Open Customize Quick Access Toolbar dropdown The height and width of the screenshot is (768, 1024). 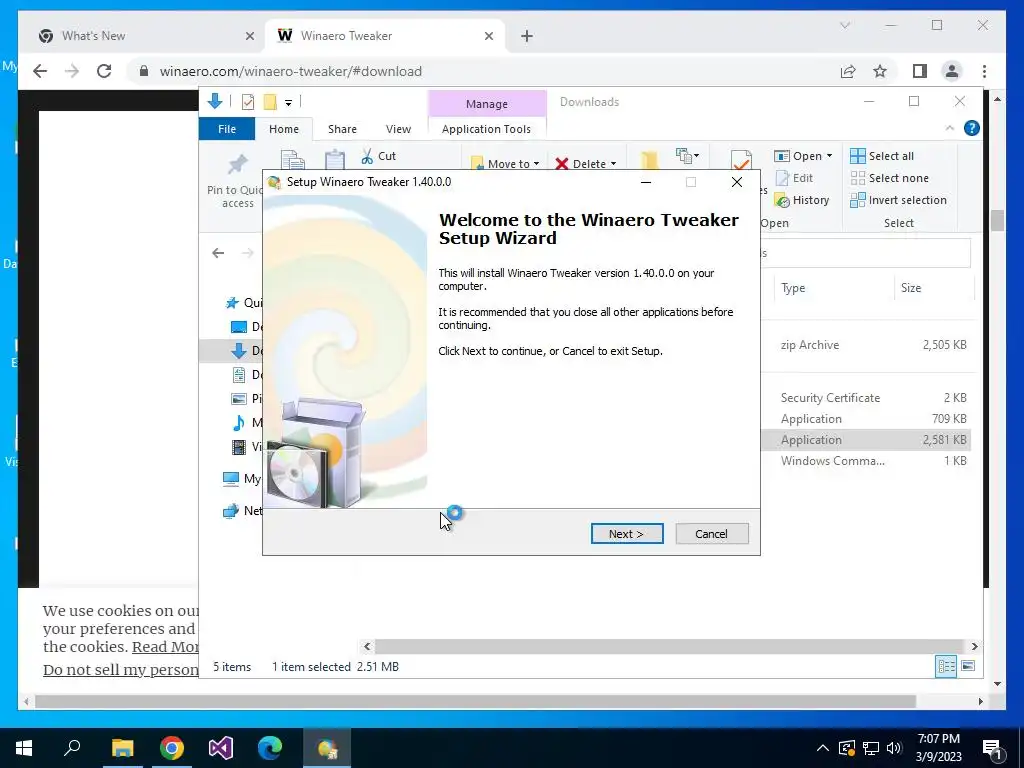point(288,103)
